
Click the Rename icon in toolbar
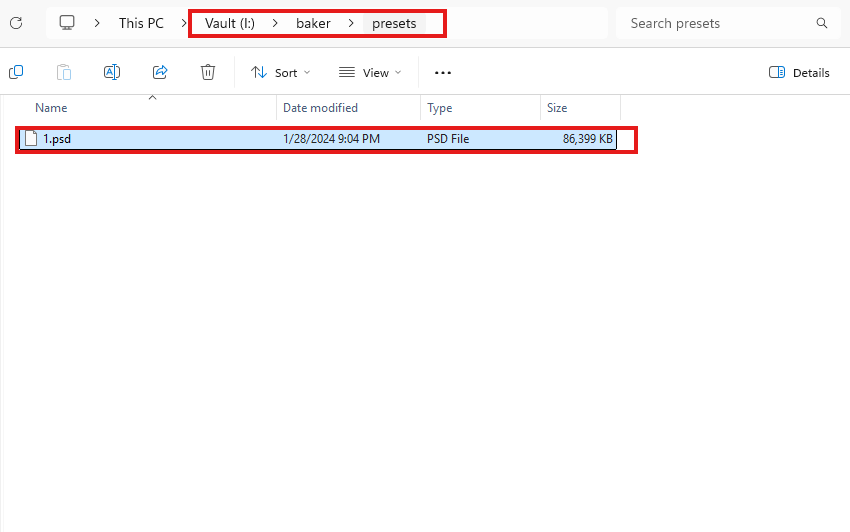pyautogui.click(x=112, y=72)
